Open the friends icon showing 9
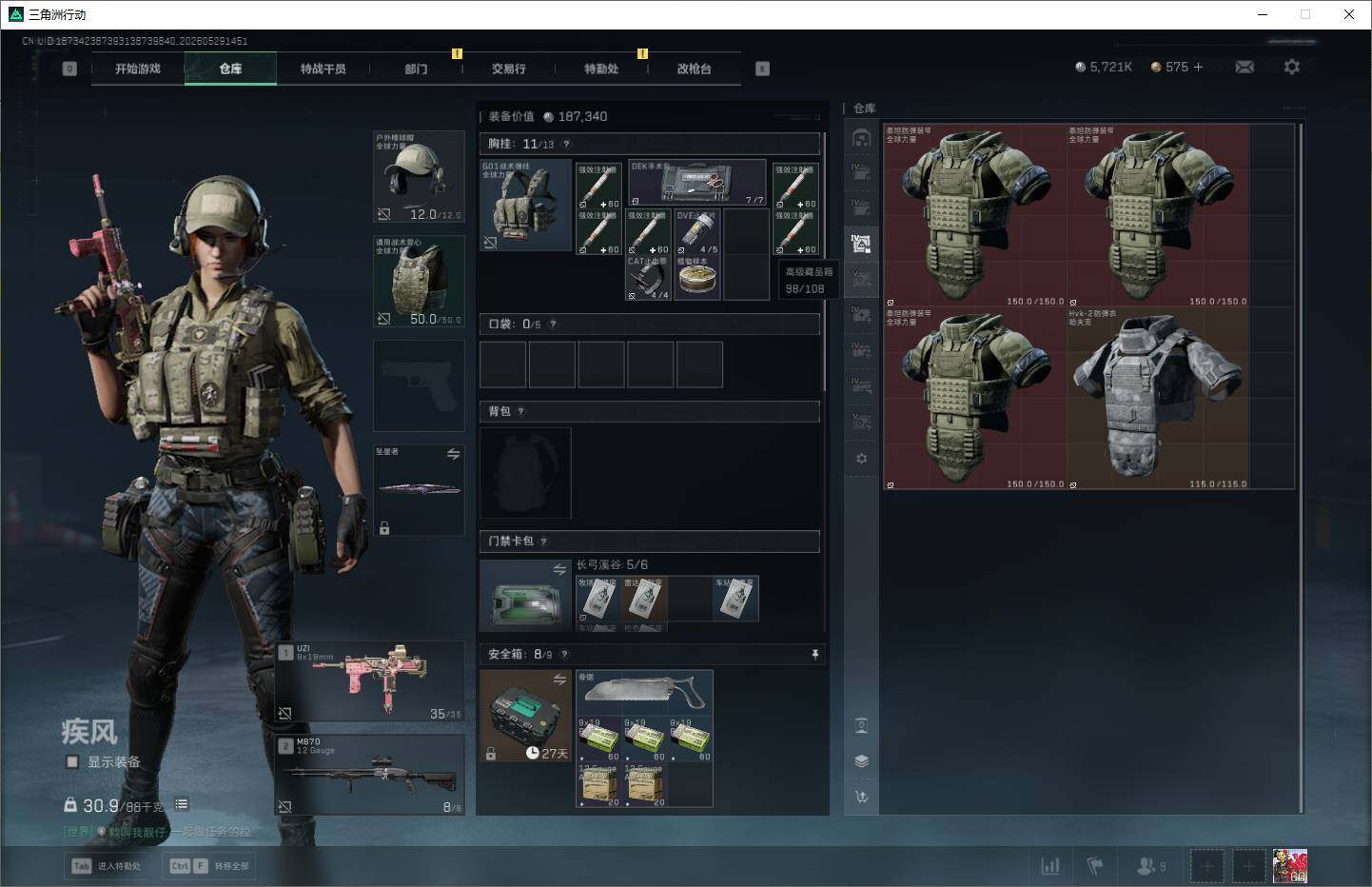1372x887 pixels. point(1150,866)
